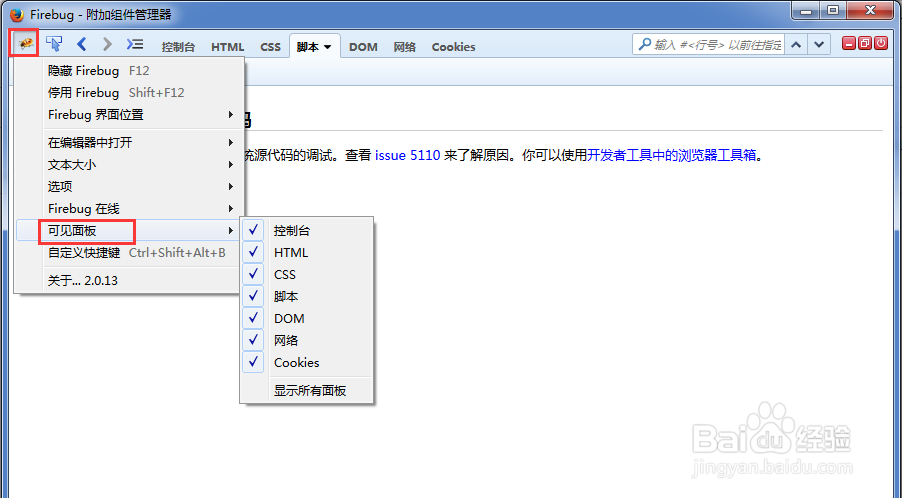Open 开发者工具中的浏览器工具箱 link

tap(671, 155)
